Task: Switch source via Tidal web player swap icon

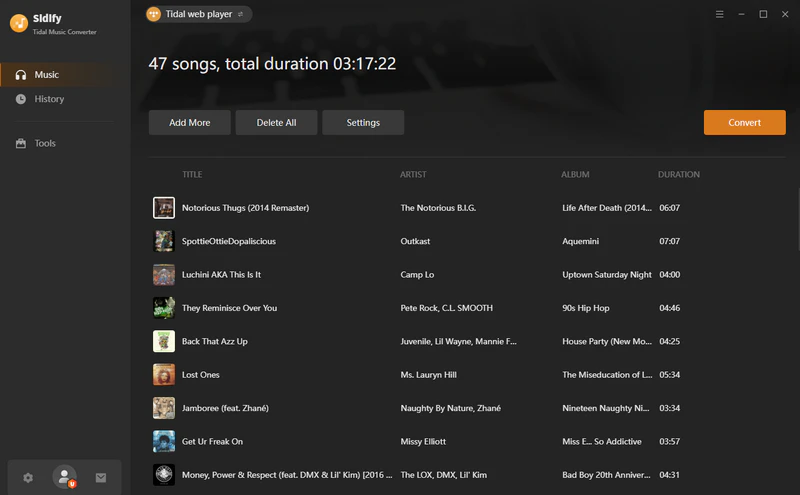Action: tap(240, 14)
